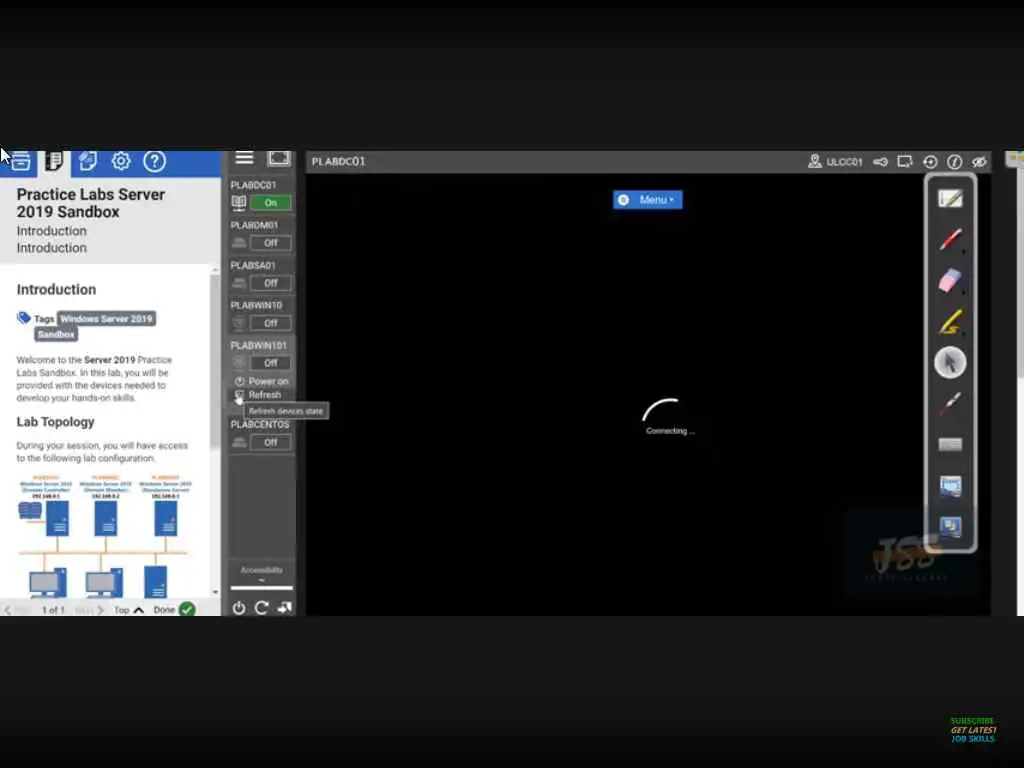Open the help question mark icon
The height and width of the screenshot is (768, 1024).
point(155,161)
